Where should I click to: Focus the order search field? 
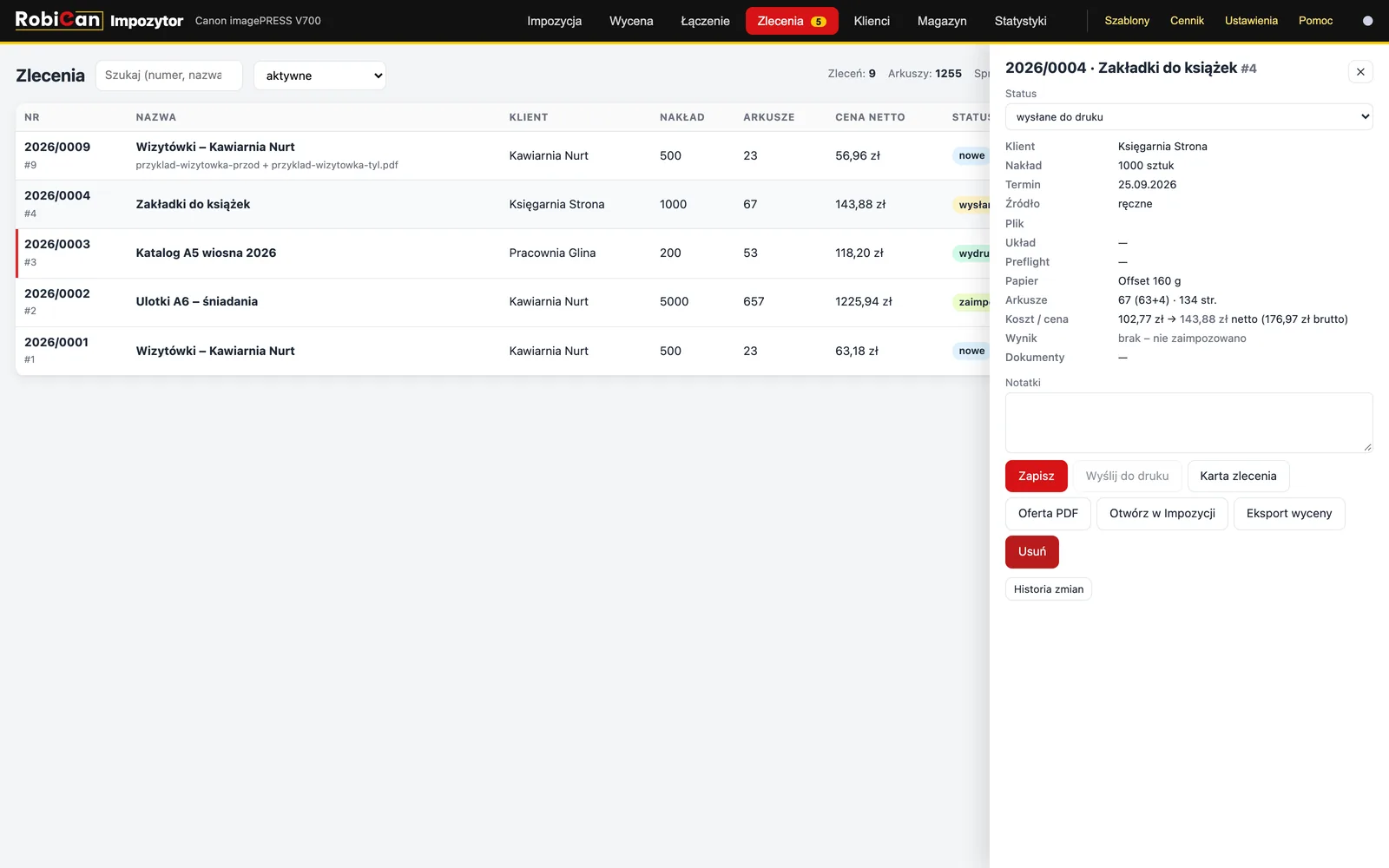(x=168, y=76)
